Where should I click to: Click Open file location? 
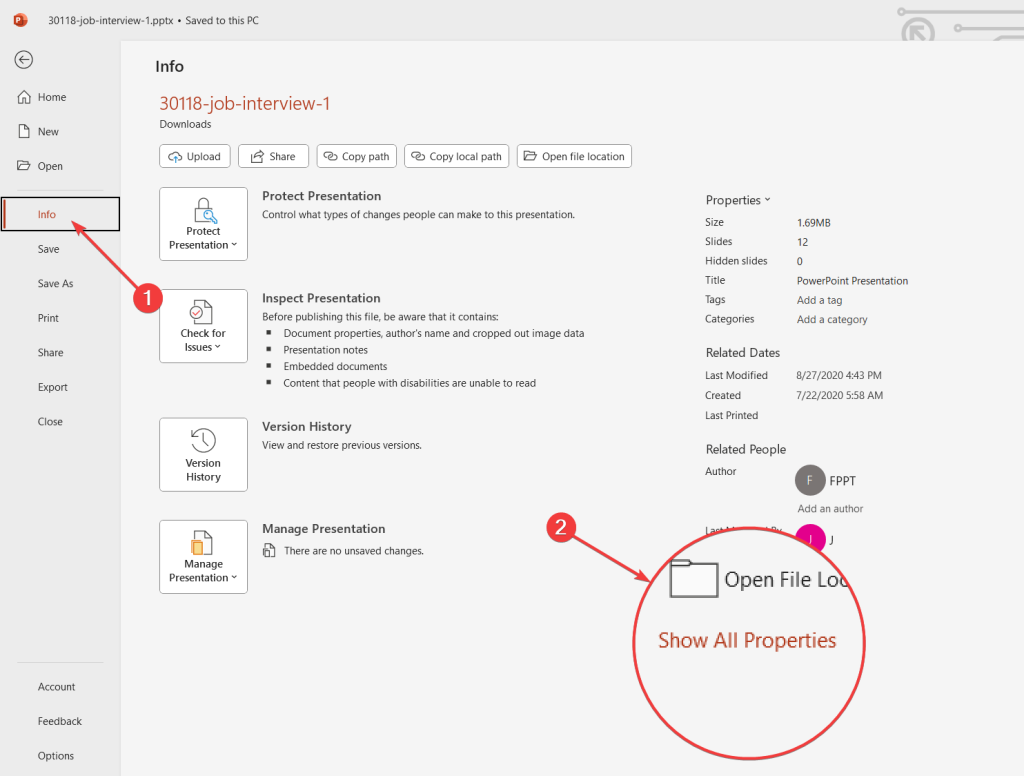tap(574, 156)
